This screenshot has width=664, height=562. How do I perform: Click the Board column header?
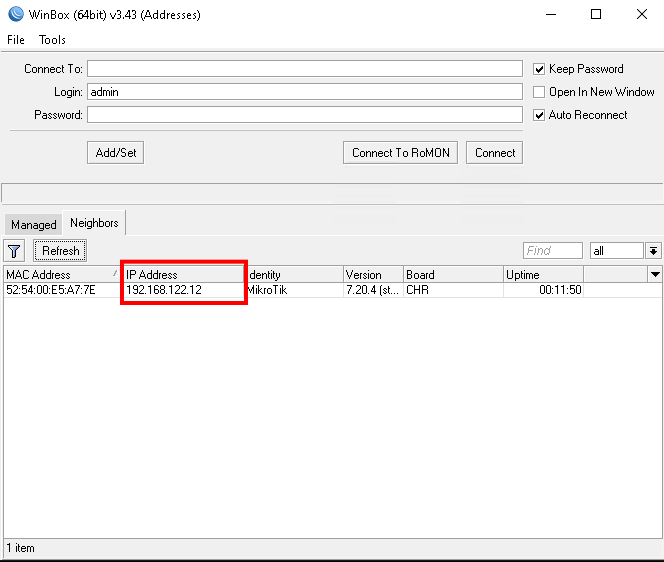[x=453, y=274]
